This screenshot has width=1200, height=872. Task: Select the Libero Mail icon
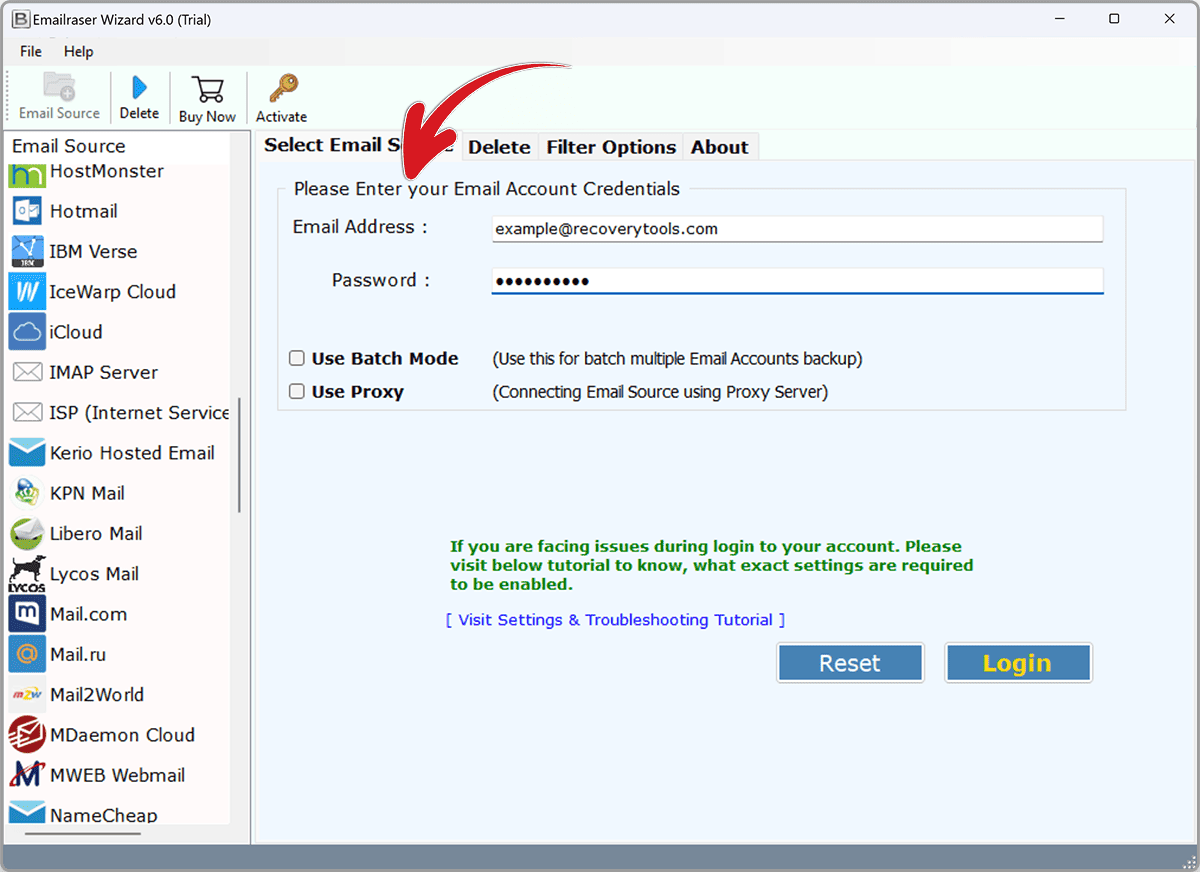27,533
